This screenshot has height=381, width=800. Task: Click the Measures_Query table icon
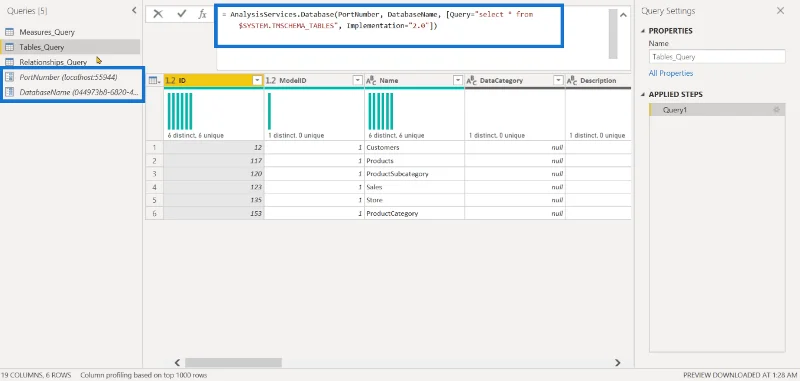point(9,32)
